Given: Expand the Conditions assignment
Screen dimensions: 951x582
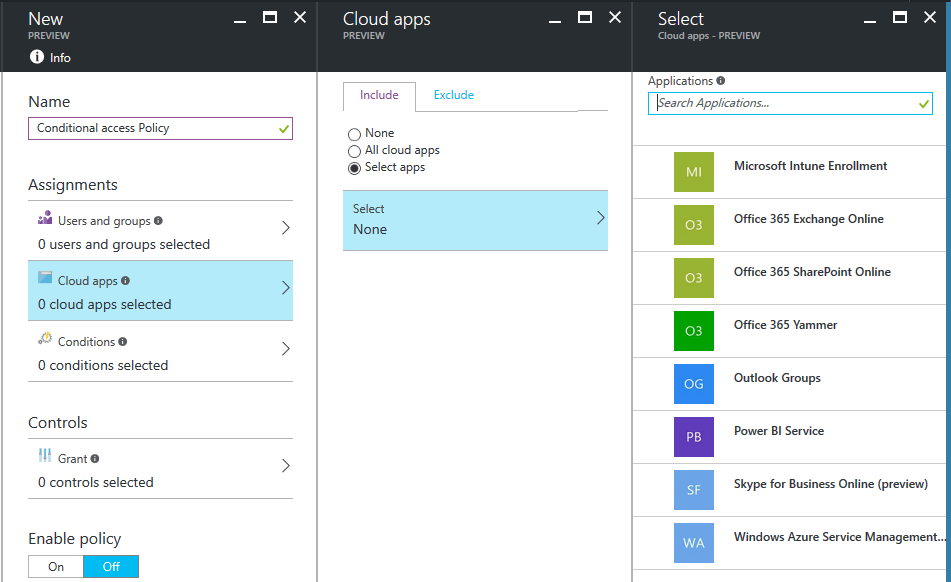Looking at the screenshot, I should click(x=160, y=352).
